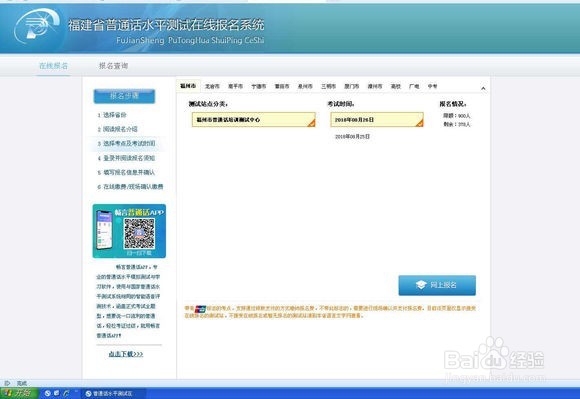Viewport: 580px width, 399px height.
Task: Choose the 福州市普通话培训测试中心 test site
Action: coord(254,119)
